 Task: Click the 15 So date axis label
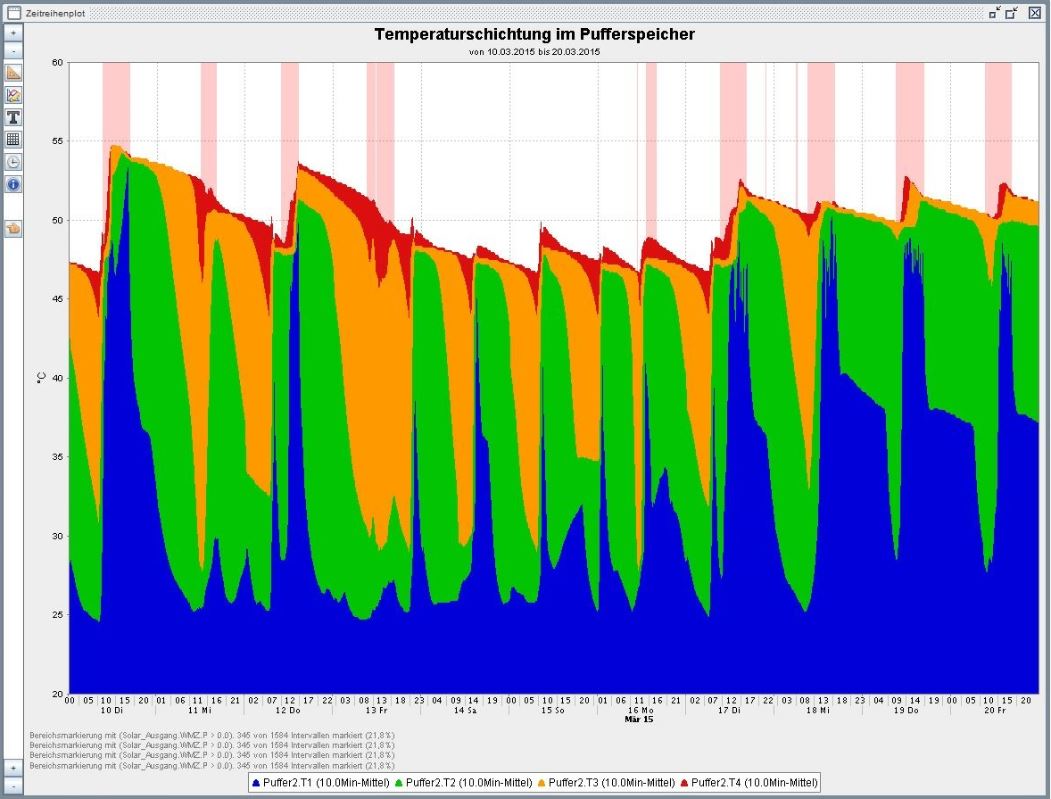point(552,710)
